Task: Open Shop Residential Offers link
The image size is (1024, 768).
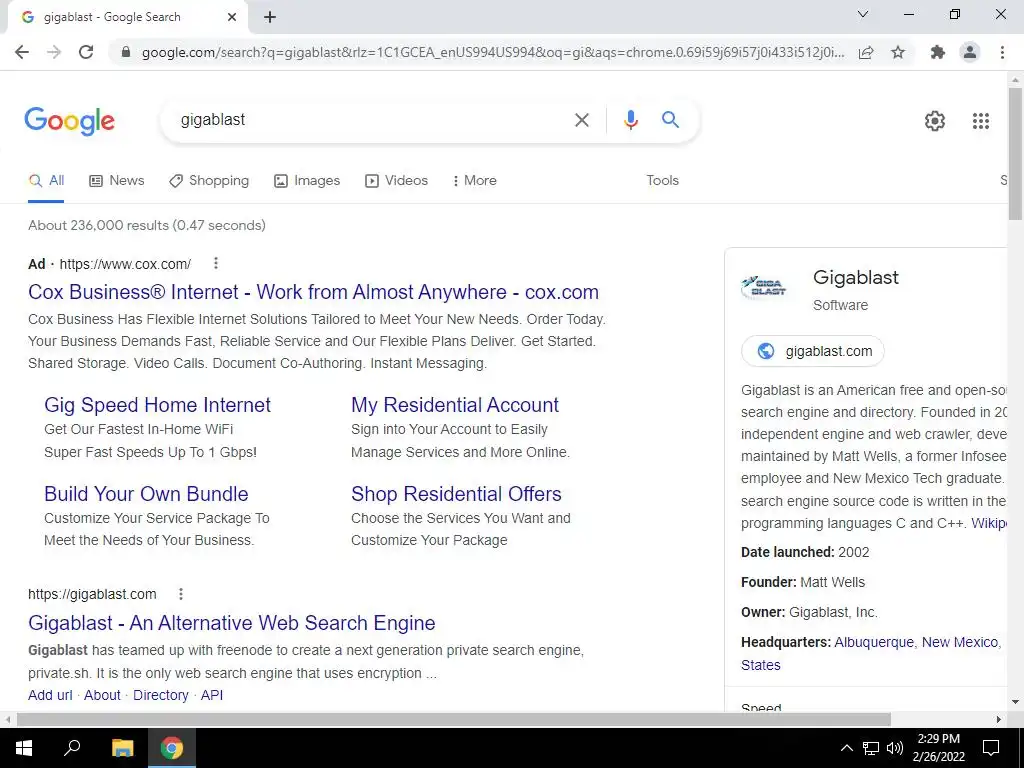Action: pos(456,494)
